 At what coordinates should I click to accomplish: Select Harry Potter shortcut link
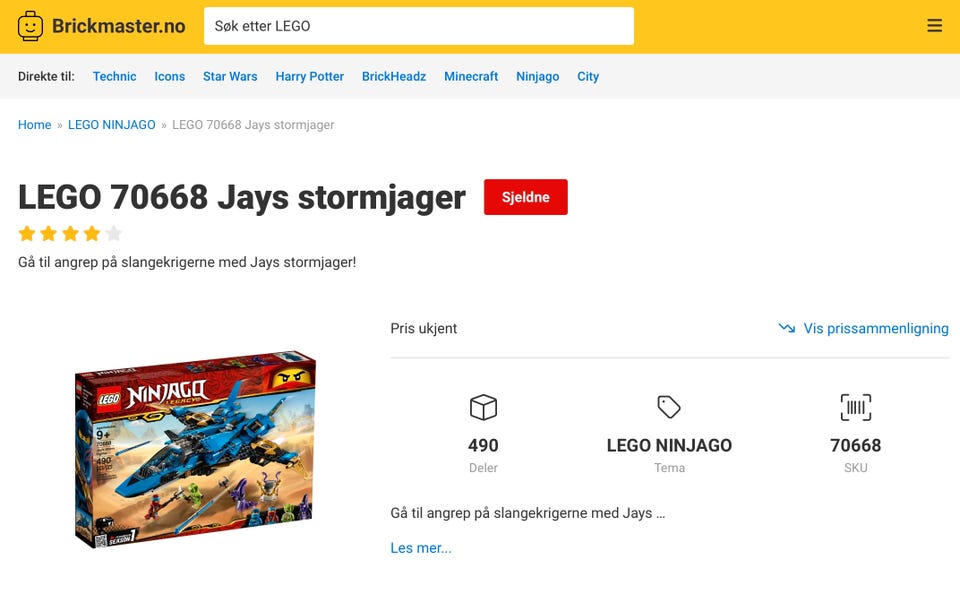tap(310, 77)
